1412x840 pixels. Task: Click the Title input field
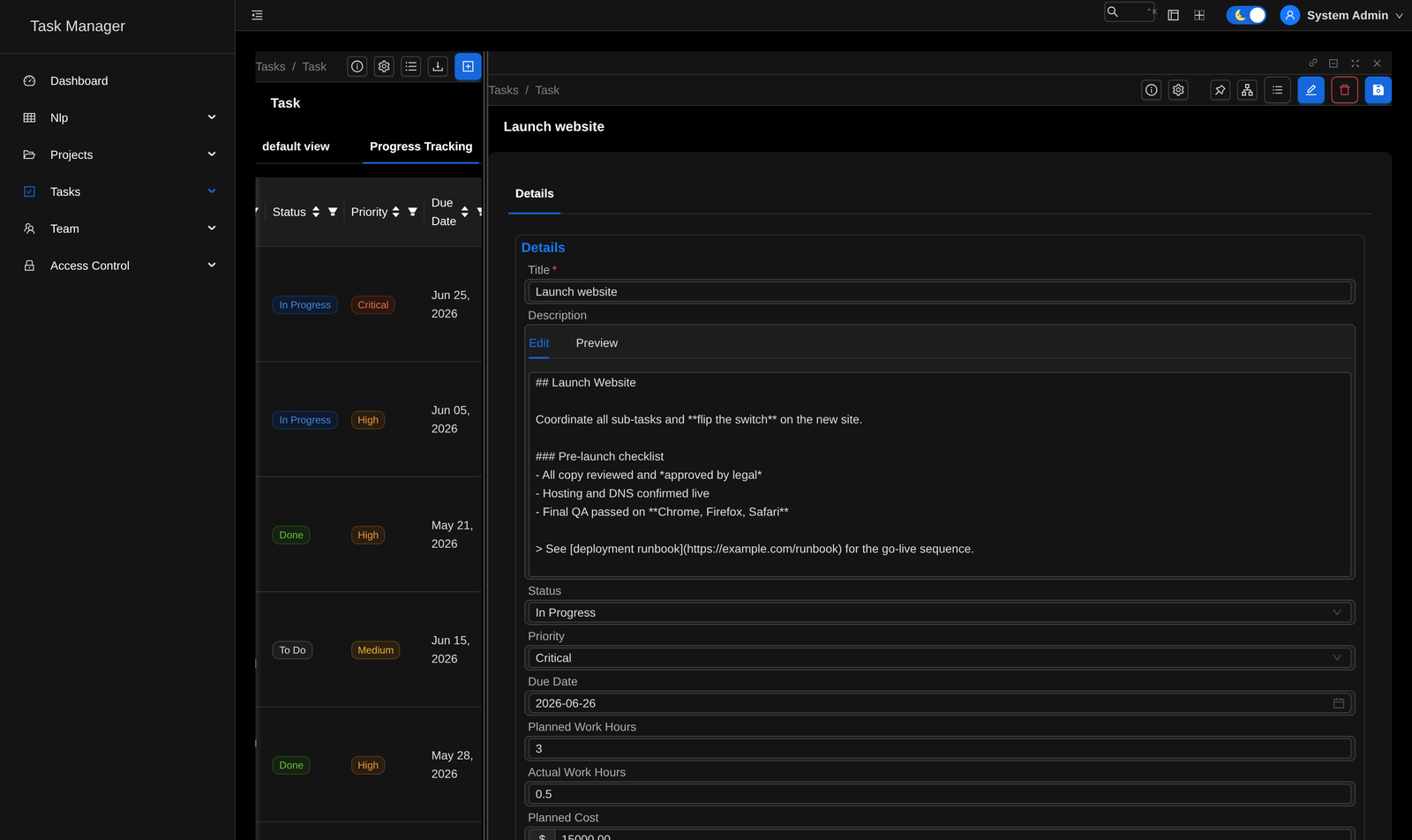point(940,292)
